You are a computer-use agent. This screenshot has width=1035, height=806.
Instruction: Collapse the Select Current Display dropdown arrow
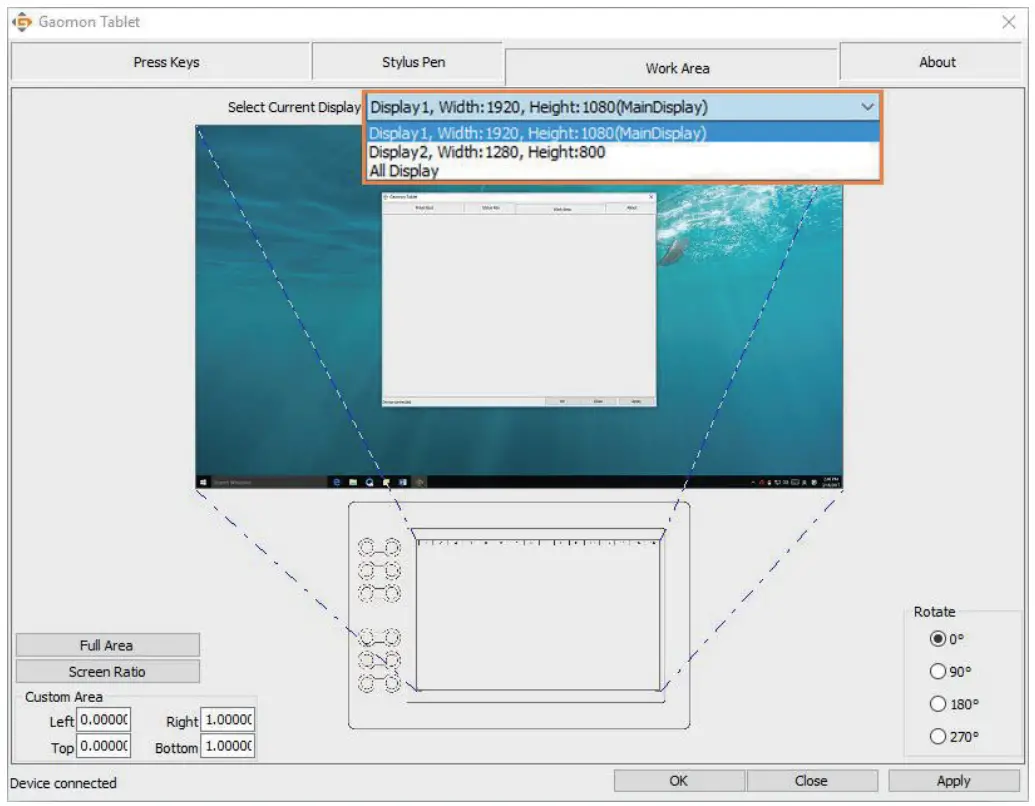866,107
